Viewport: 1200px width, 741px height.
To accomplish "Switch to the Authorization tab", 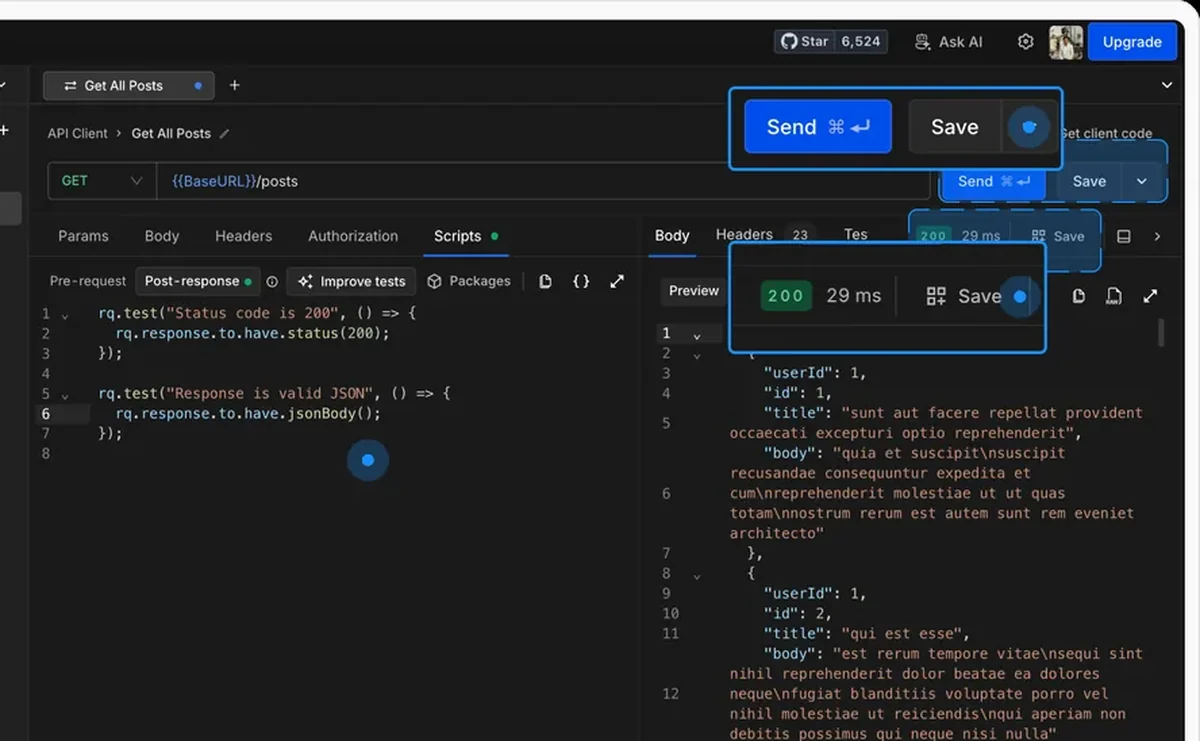I will tap(353, 236).
